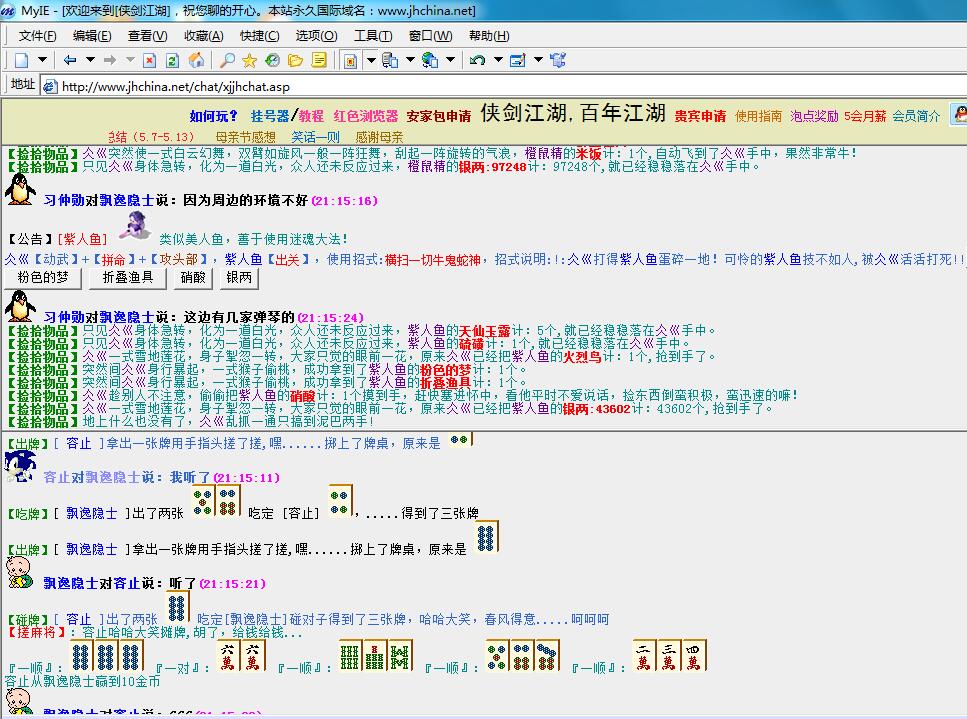Click the page icon in address bar

(x=50, y=86)
